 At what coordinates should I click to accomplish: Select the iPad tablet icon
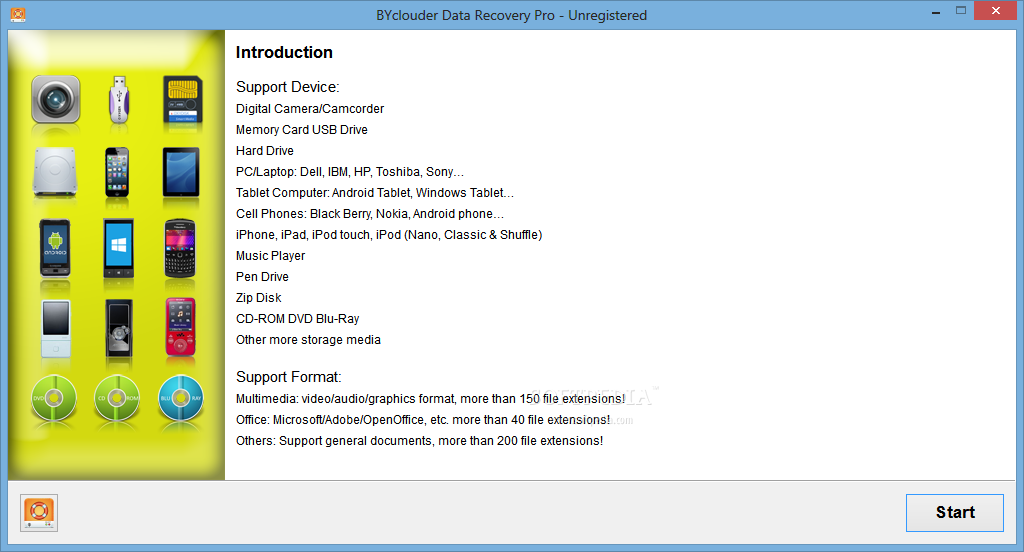(181, 172)
